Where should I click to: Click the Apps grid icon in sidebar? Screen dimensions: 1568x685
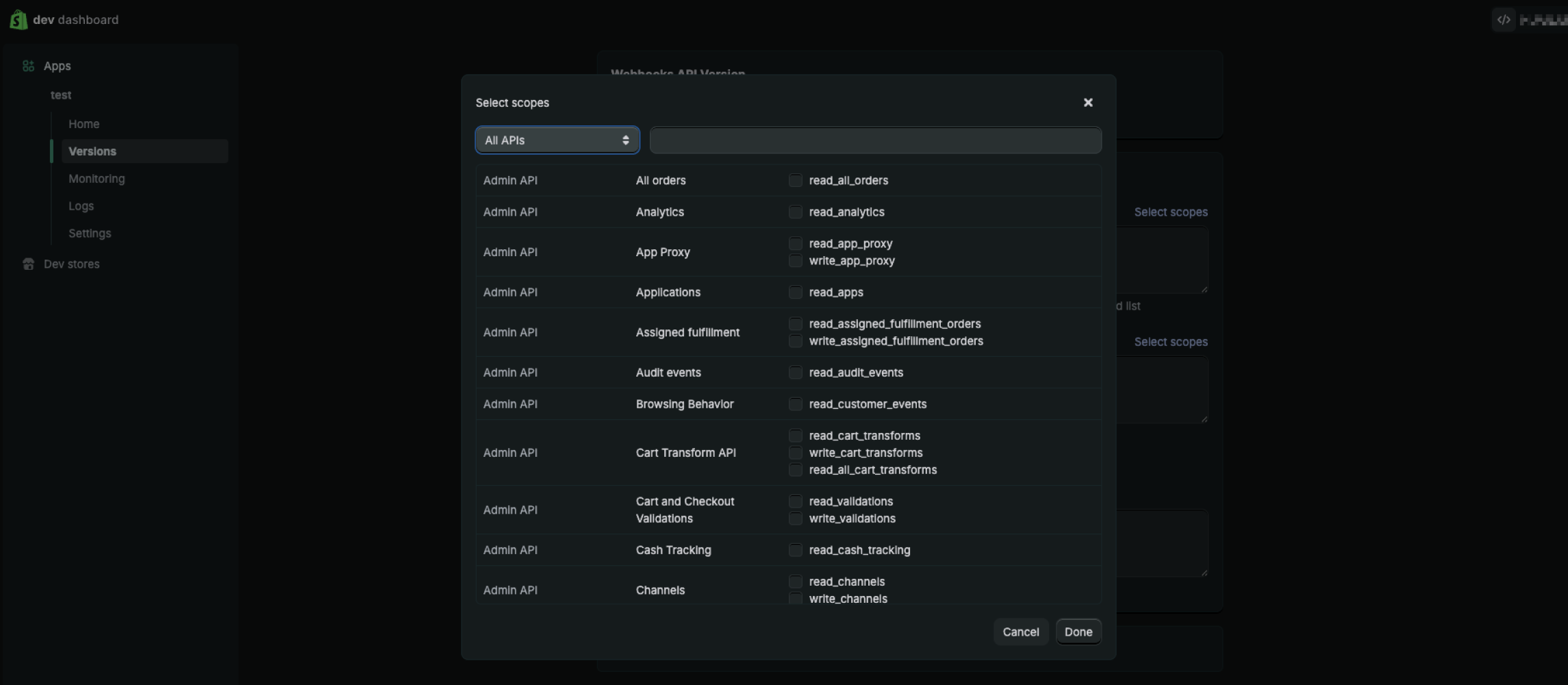(28, 66)
